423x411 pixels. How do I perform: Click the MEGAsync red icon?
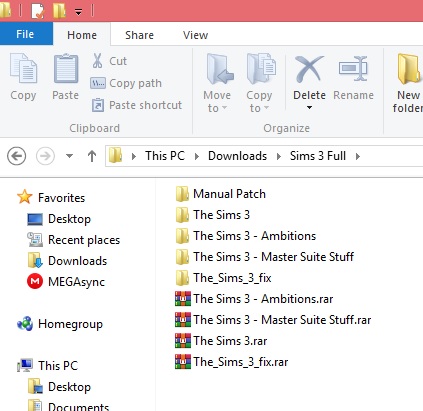pyautogui.click(x=35, y=282)
